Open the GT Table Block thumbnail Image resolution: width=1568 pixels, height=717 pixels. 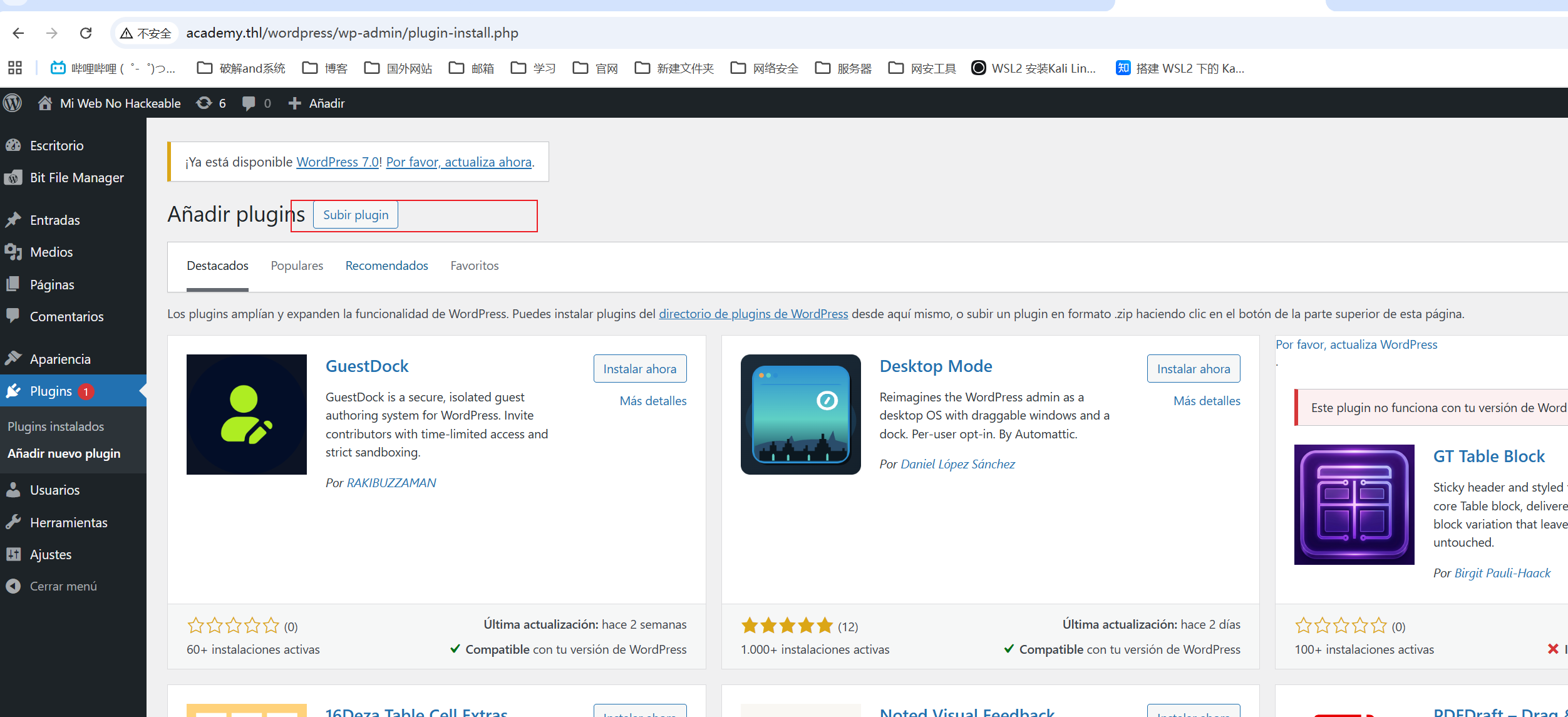1354,505
